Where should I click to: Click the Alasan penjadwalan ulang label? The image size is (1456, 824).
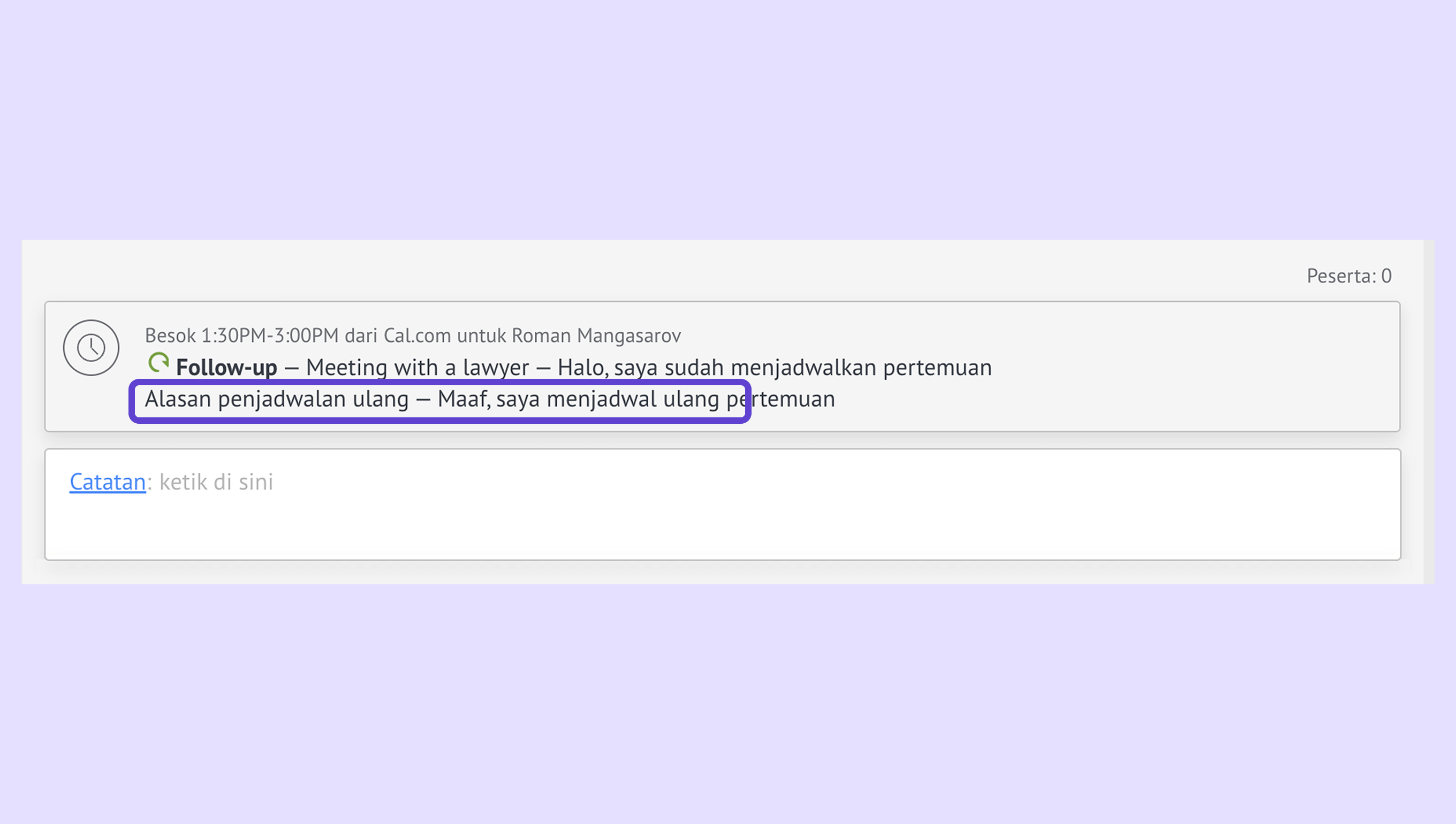(277, 399)
